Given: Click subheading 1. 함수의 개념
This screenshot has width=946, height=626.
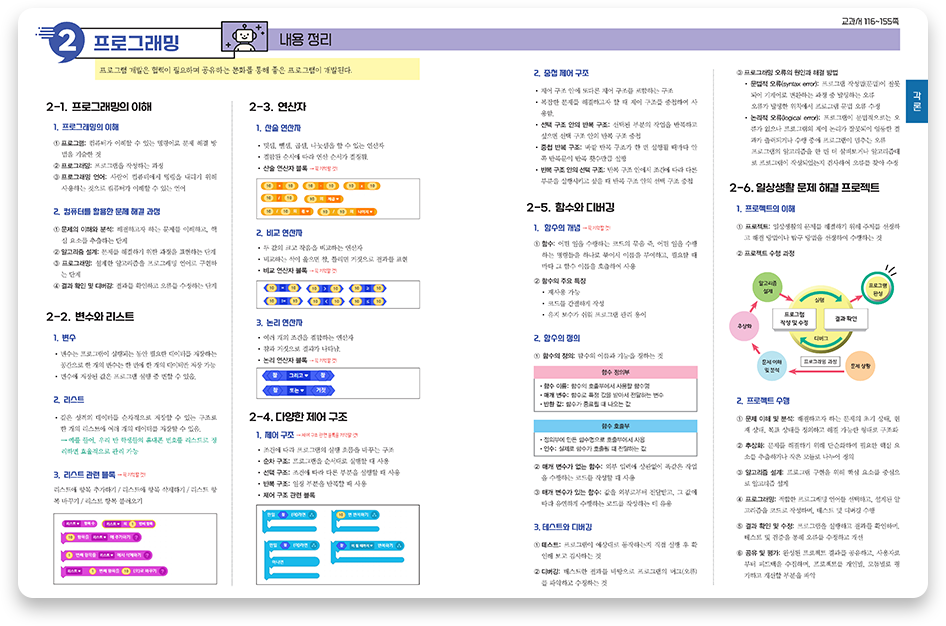Looking at the screenshot, I should pos(557,228).
